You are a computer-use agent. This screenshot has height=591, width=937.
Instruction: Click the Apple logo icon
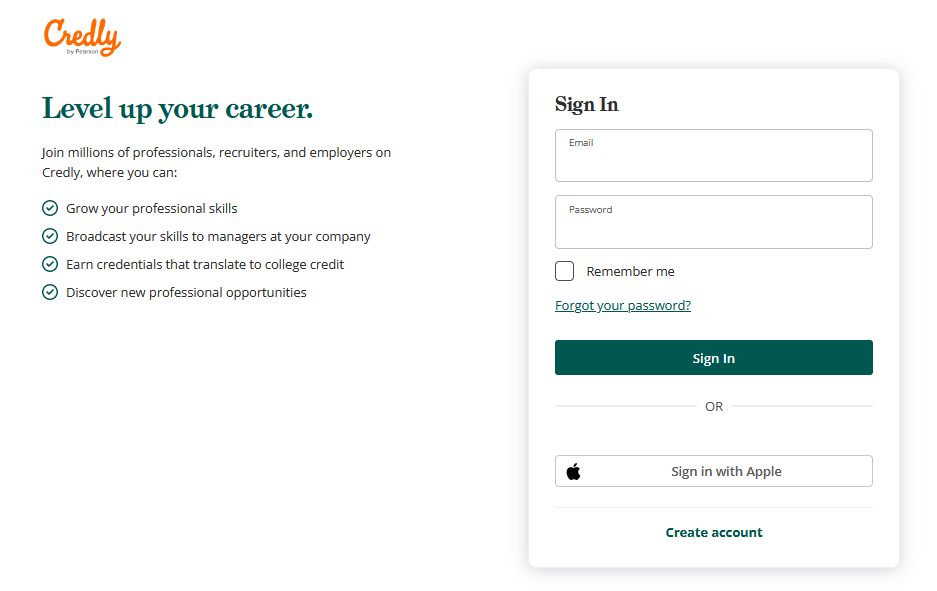(574, 471)
